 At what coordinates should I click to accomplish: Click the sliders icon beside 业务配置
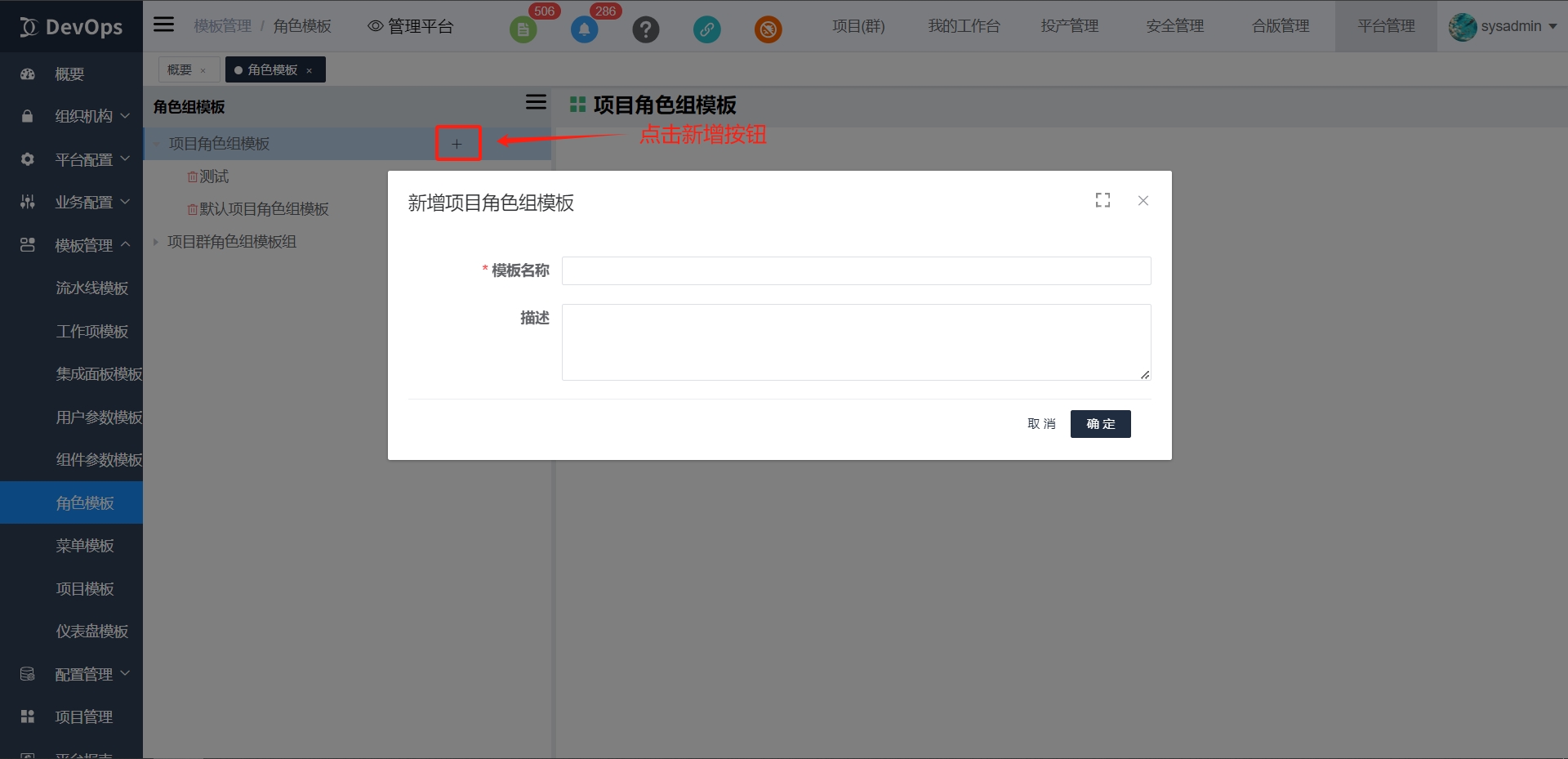28,202
